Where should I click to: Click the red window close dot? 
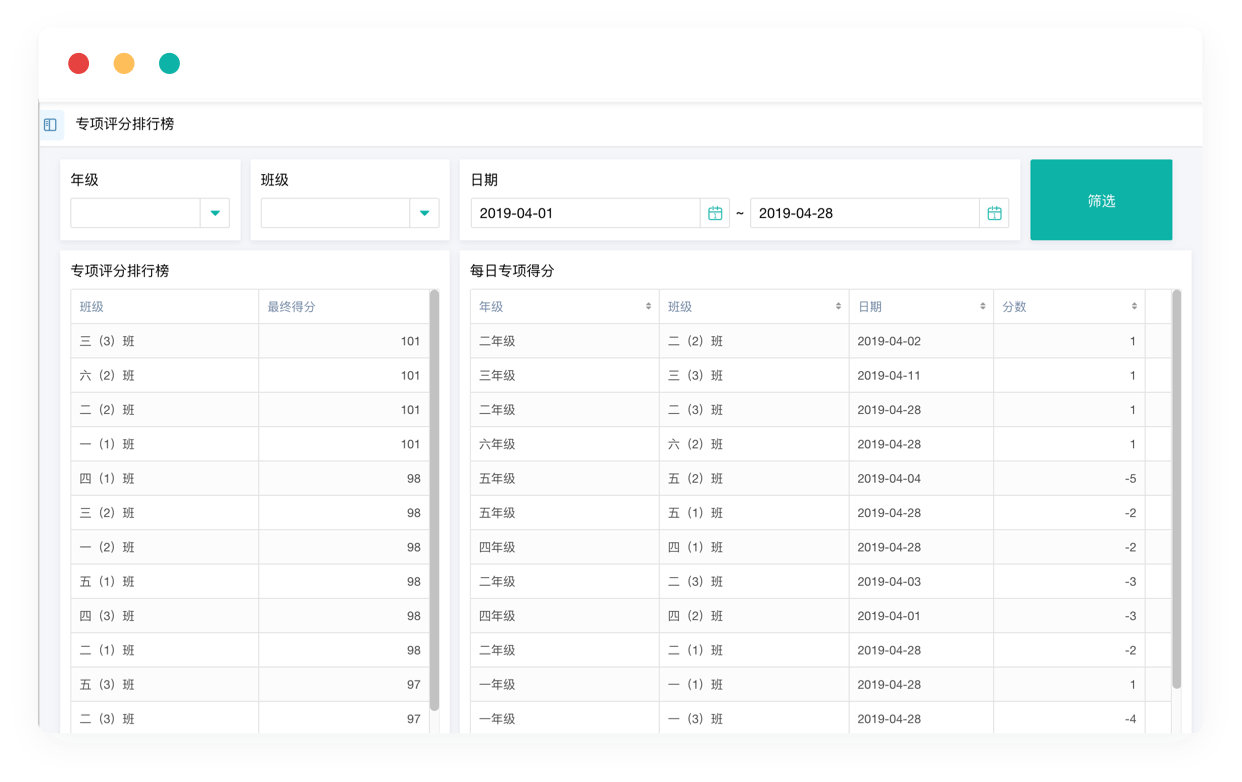79,64
